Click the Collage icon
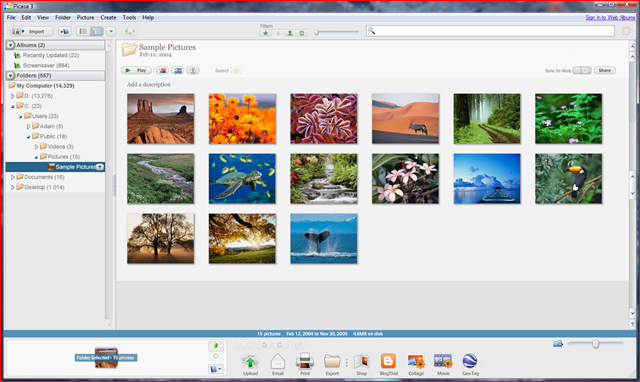The width and height of the screenshot is (640, 382). pyautogui.click(x=416, y=364)
